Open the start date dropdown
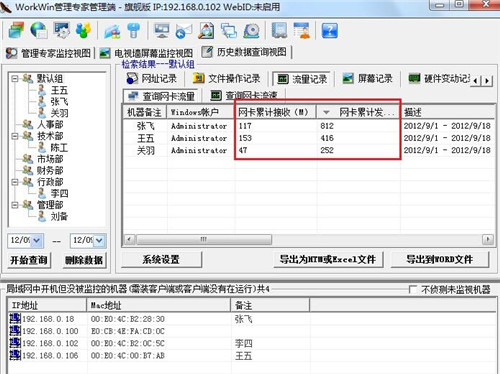 [37, 240]
